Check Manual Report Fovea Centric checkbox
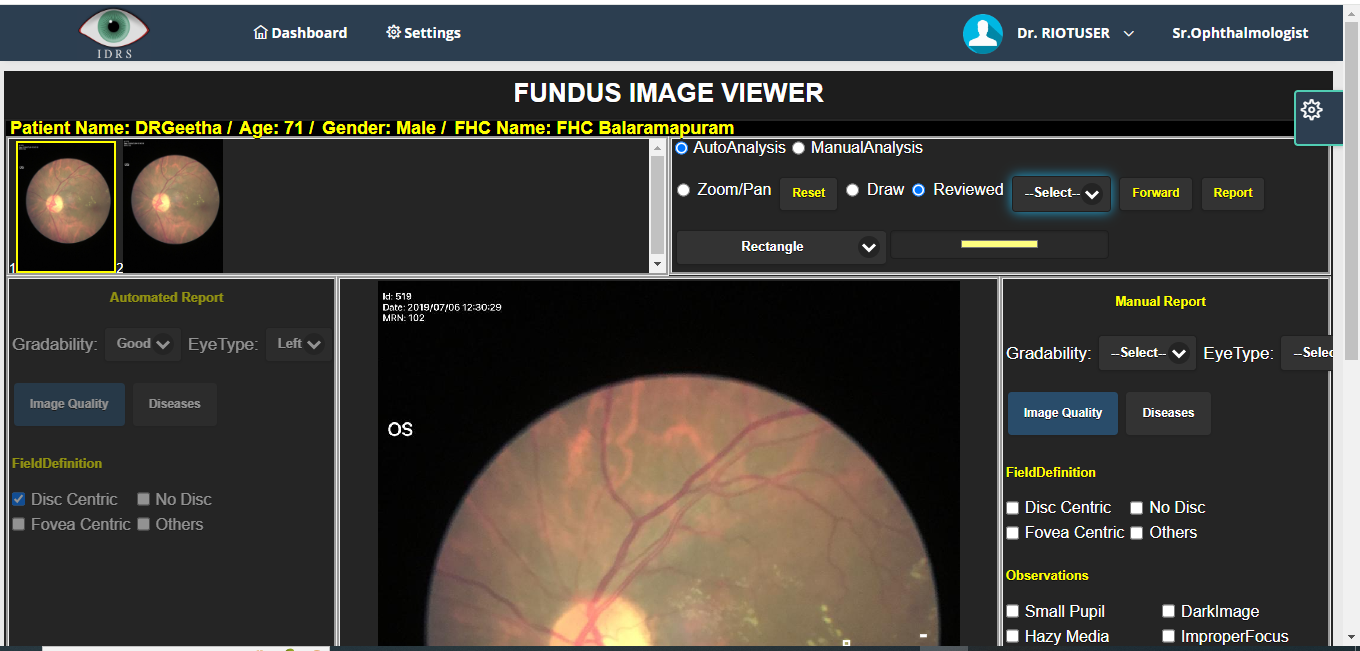This screenshot has width=1360, height=651. coord(1013,533)
